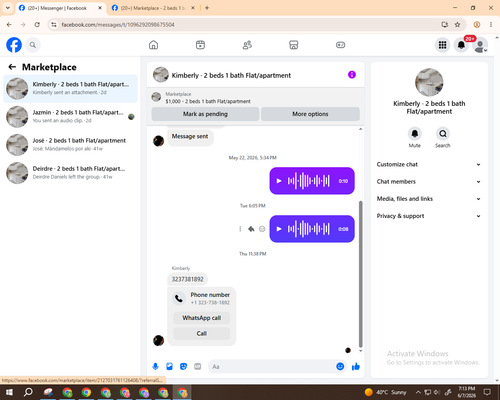The width and height of the screenshot is (500, 400).
Task: Open the Facebook menu grid icon
Action: (x=442, y=45)
